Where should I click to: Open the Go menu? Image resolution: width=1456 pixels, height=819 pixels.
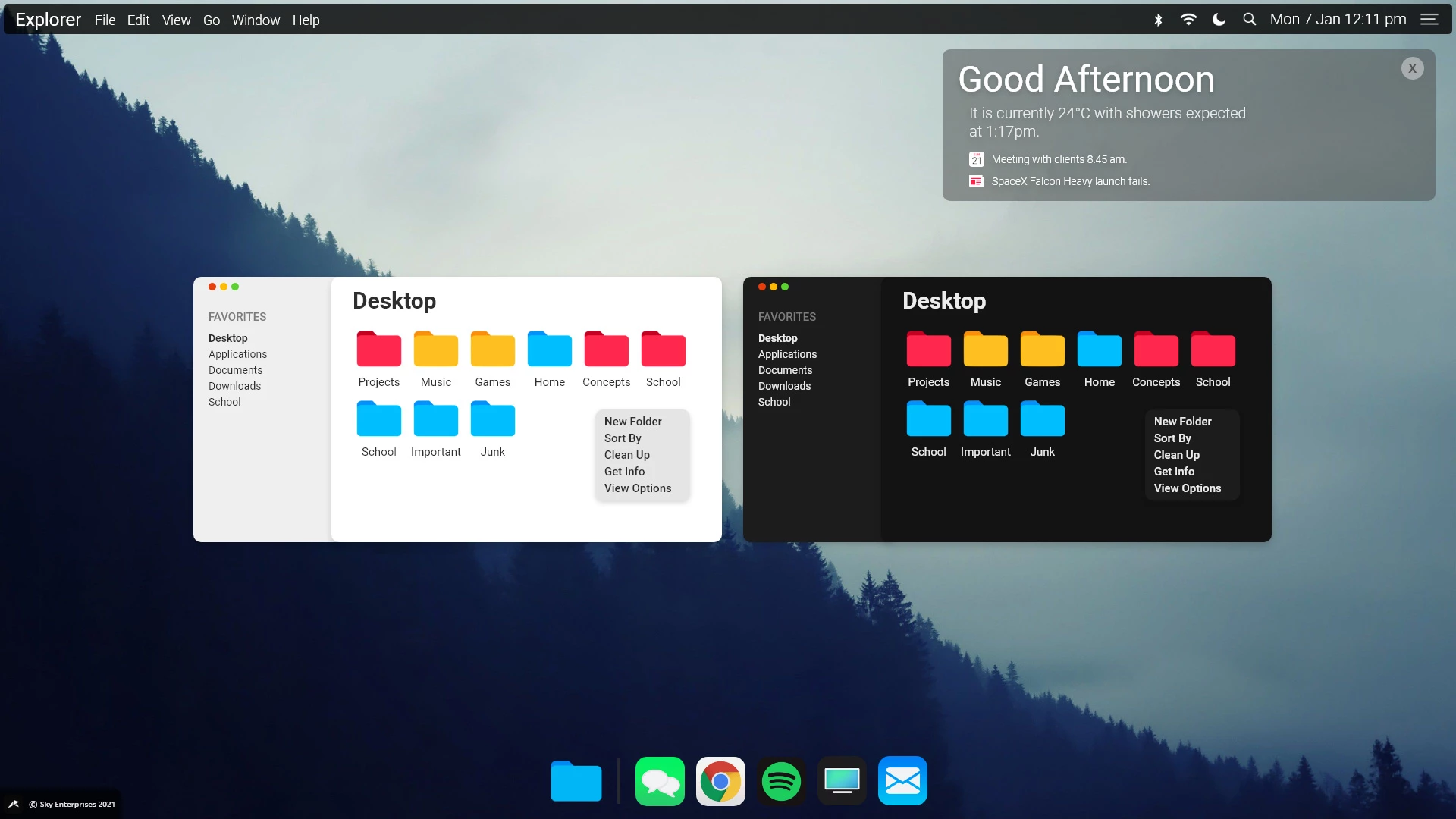212,20
